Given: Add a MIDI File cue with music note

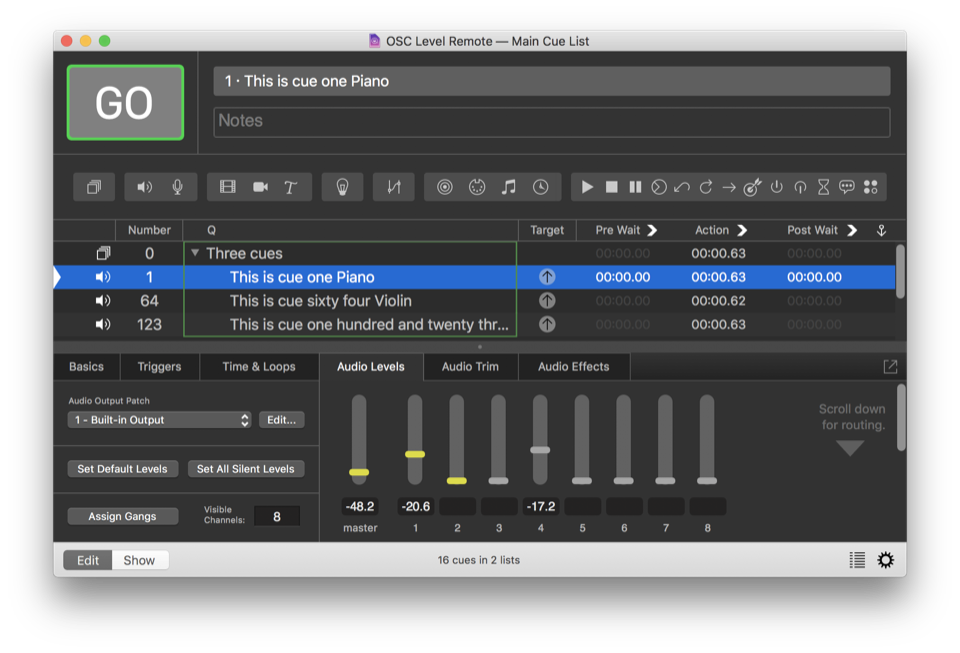Looking at the screenshot, I should click(x=509, y=187).
